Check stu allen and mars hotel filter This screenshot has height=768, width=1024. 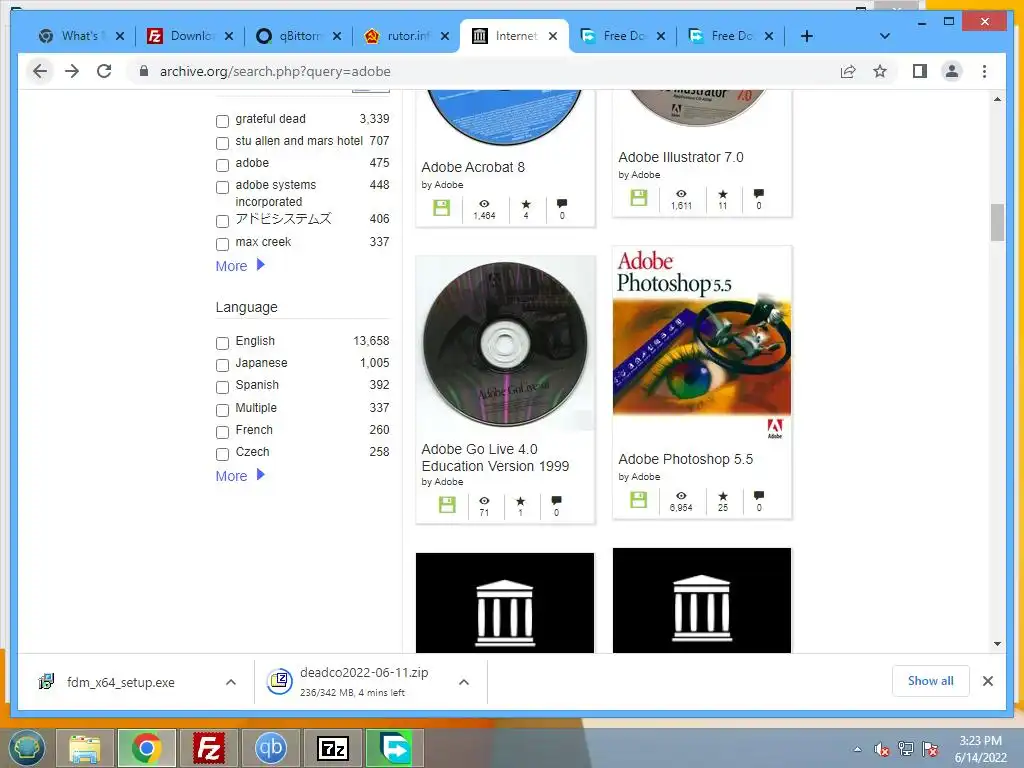coord(223,143)
